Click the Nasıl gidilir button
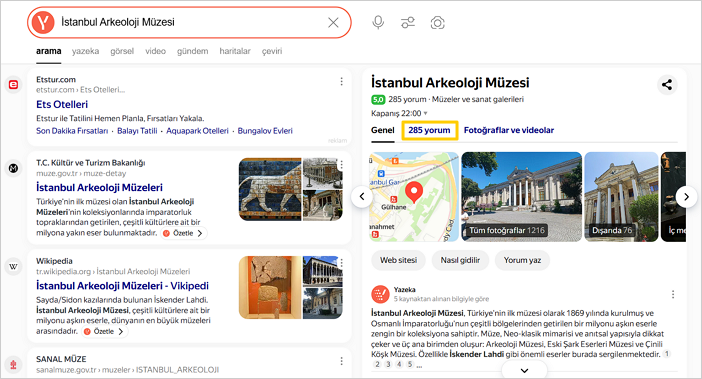This screenshot has width=702, height=379. tap(460, 260)
